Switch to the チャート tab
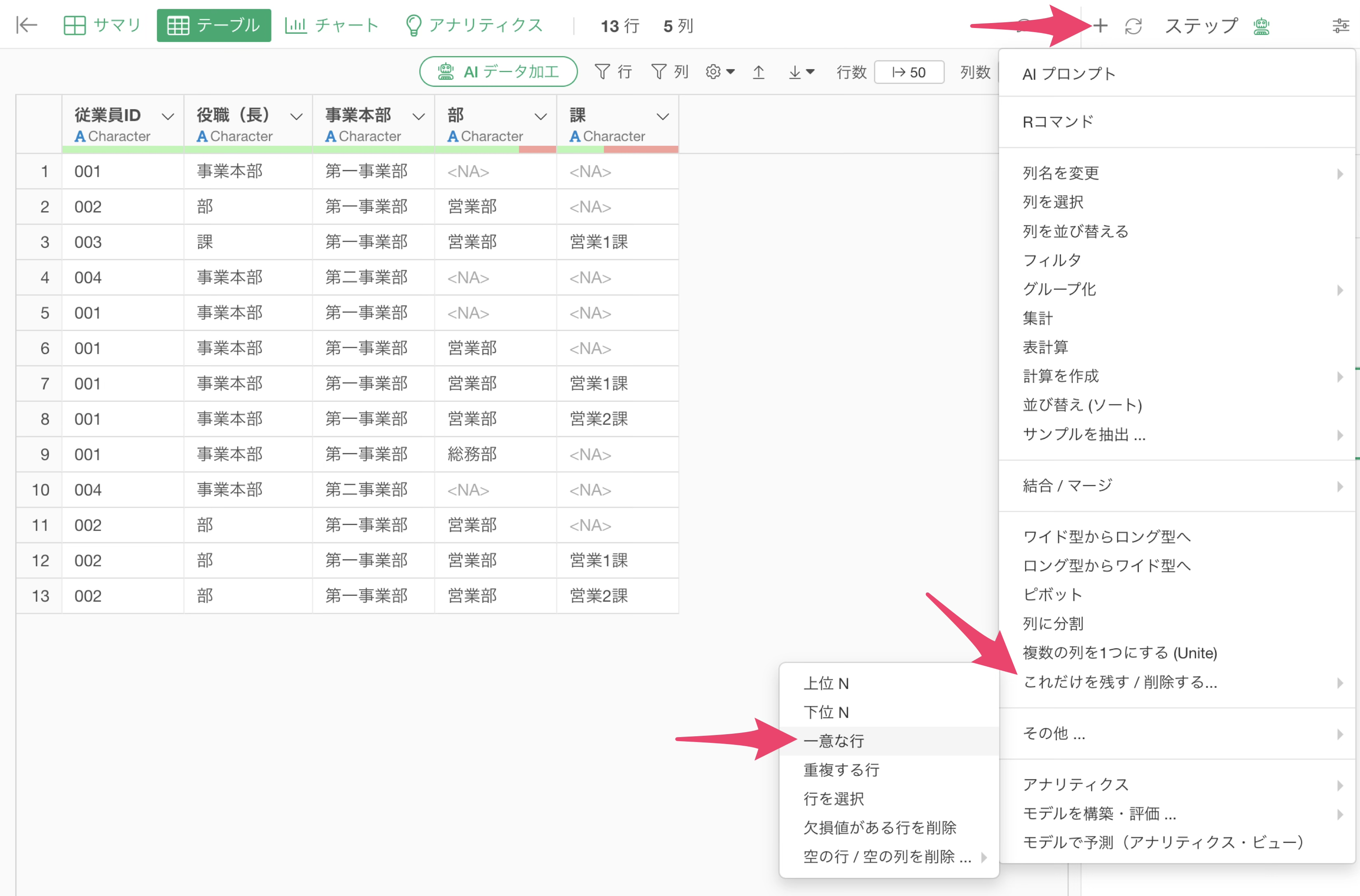This screenshot has width=1360, height=896. (x=332, y=25)
